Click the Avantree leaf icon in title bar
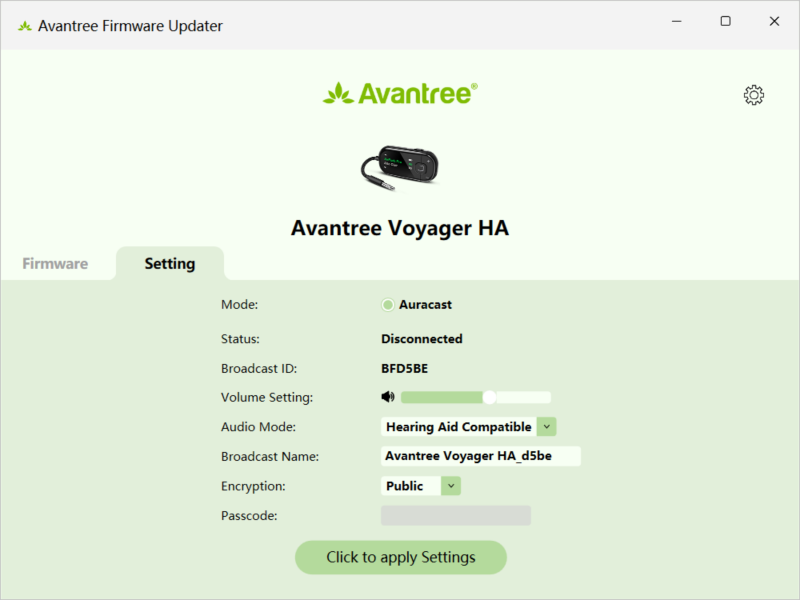The image size is (800, 600). coord(24,26)
